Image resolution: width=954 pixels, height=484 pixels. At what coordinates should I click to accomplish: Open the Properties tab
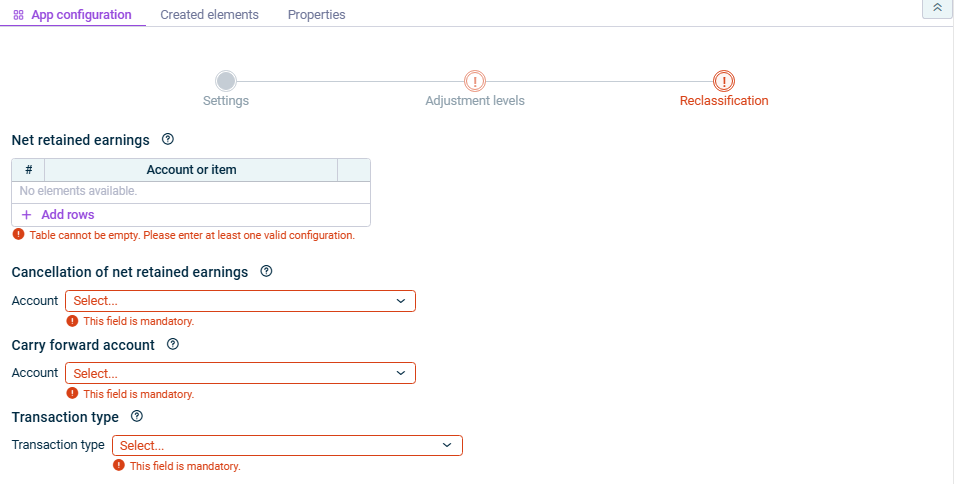point(316,15)
